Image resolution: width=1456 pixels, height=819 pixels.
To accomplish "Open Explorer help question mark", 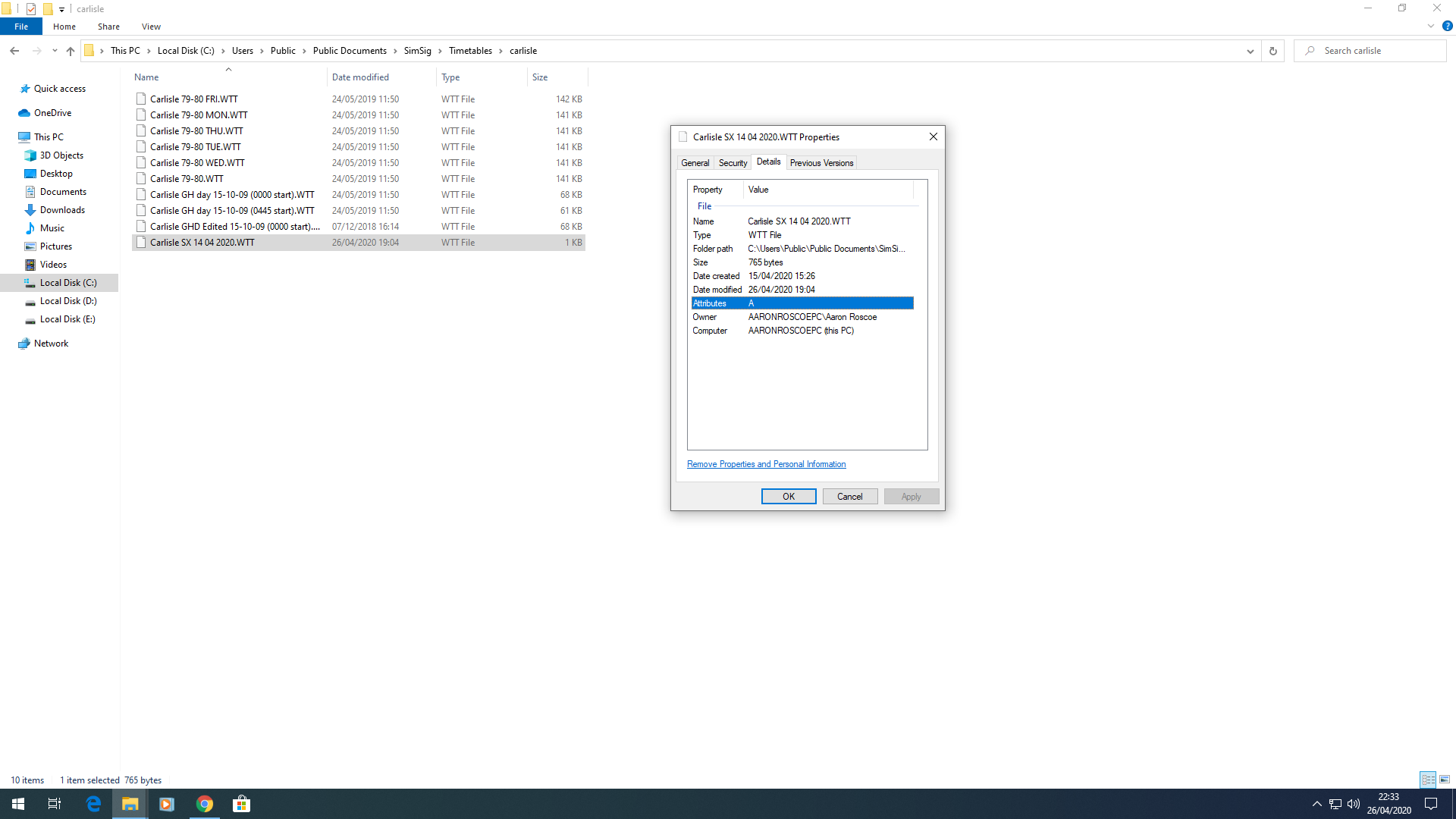I will pyautogui.click(x=1447, y=26).
